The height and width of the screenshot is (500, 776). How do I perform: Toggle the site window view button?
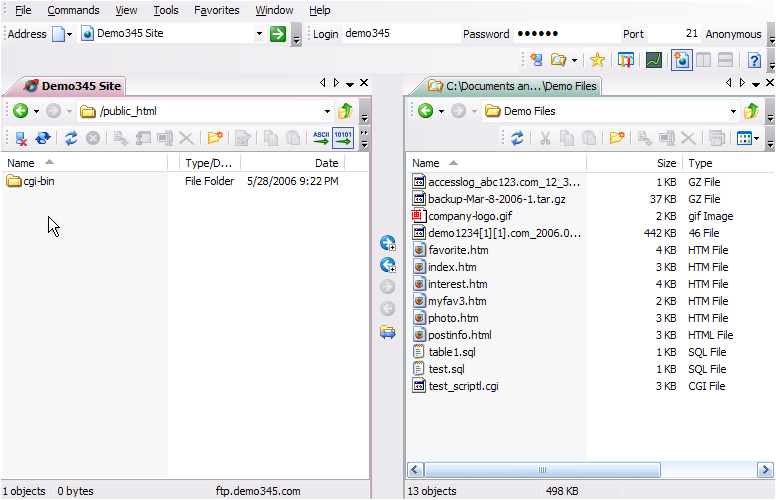coord(681,60)
